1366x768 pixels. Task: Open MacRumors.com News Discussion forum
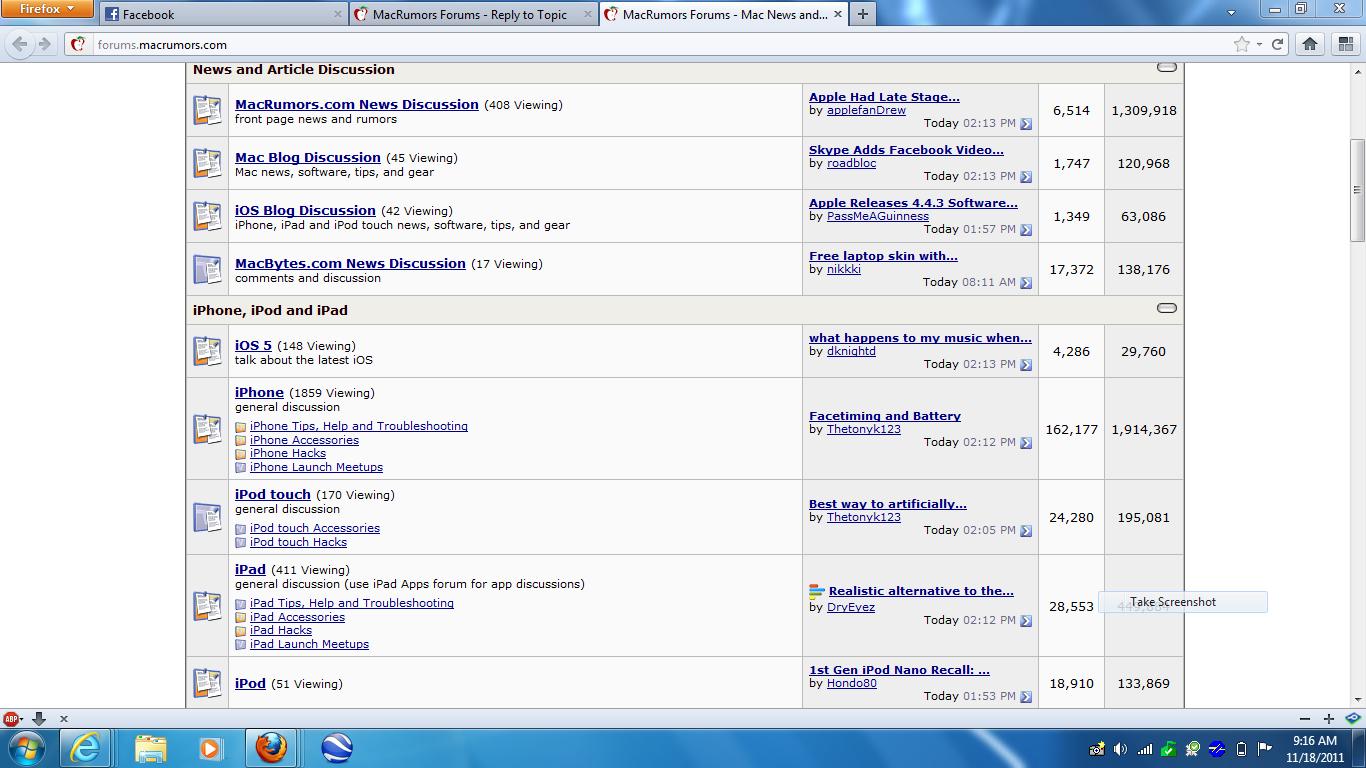[357, 104]
